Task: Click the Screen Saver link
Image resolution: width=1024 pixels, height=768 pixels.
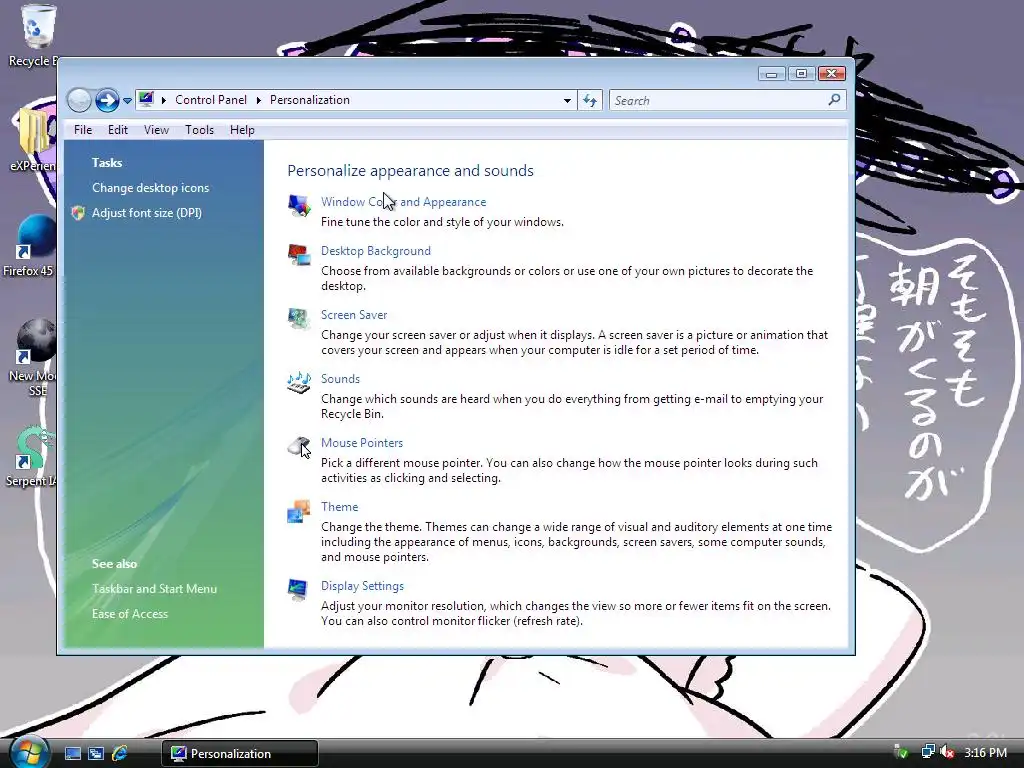Action: tap(354, 315)
